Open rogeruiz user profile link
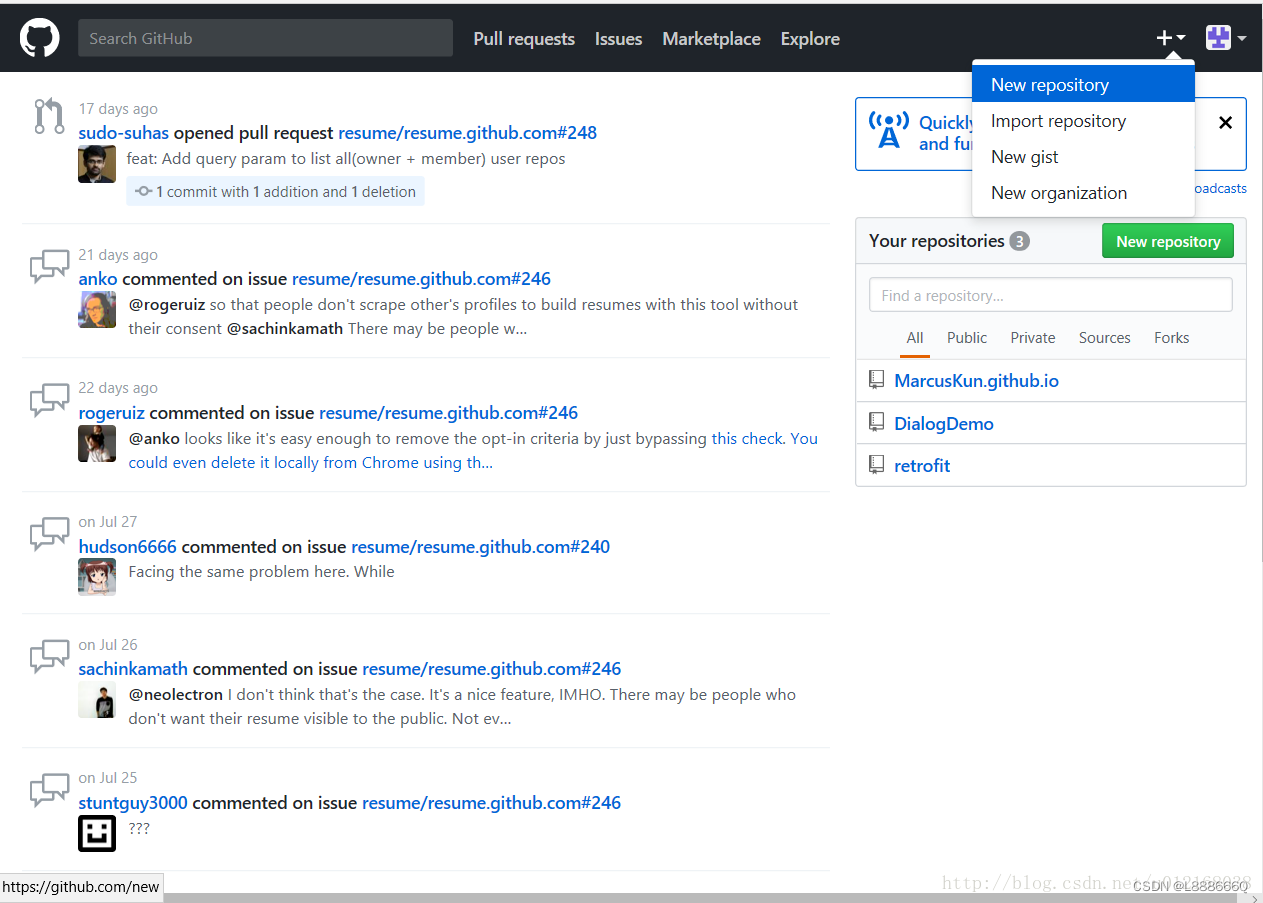1263x903 pixels. pos(112,413)
